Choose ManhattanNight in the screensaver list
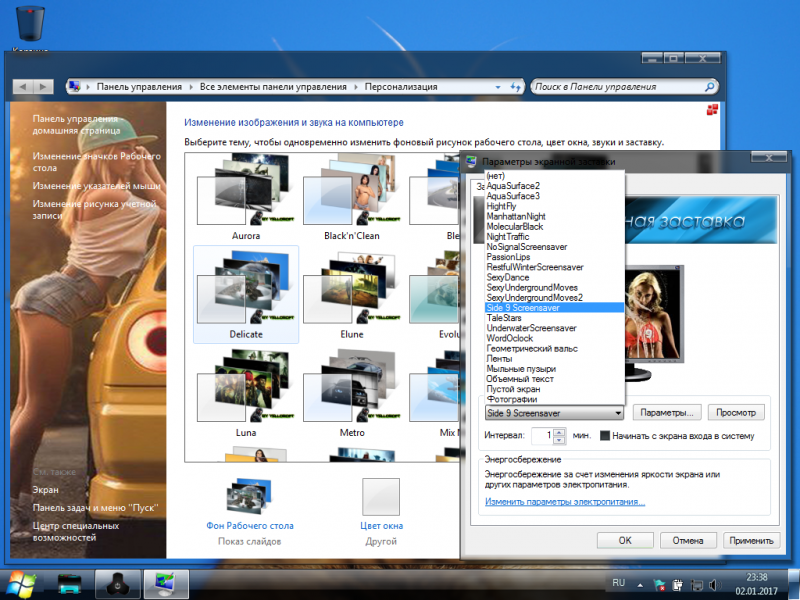The height and width of the screenshot is (600, 800). coord(555,216)
